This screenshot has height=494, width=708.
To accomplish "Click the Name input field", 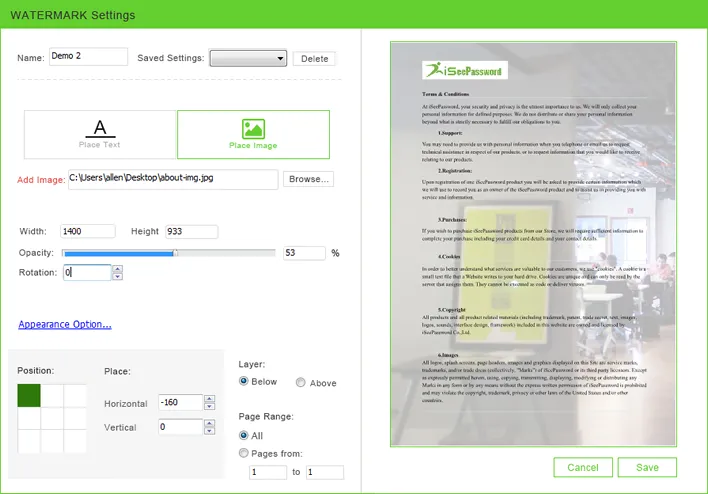I will pos(88,56).
